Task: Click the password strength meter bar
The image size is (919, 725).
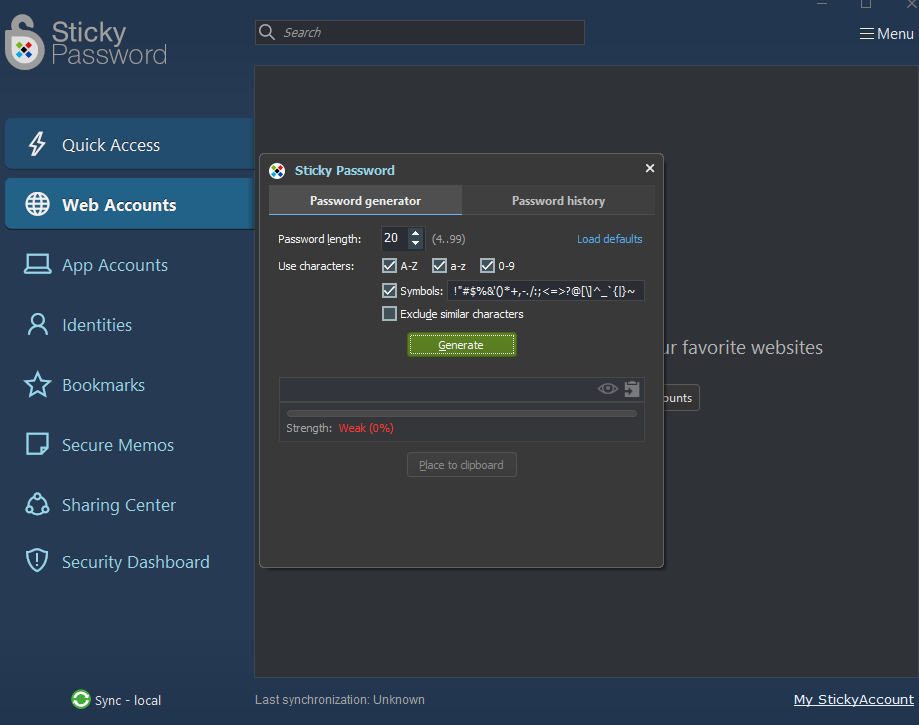Action: tap(462, 413)
